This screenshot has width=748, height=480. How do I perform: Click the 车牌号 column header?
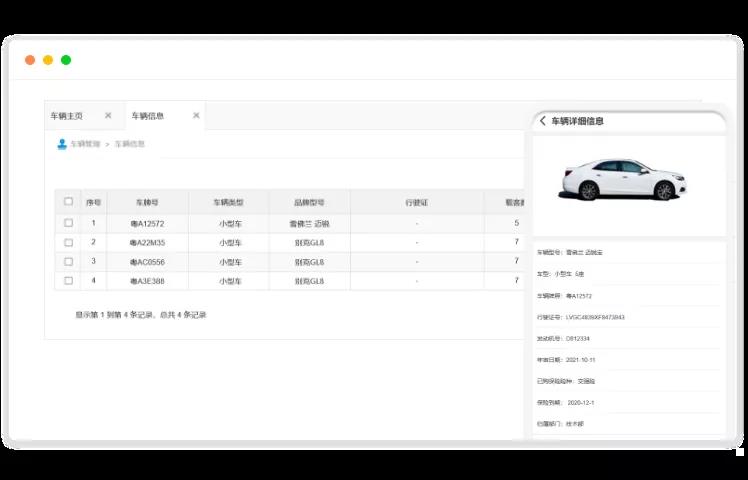tap(147, 202)
